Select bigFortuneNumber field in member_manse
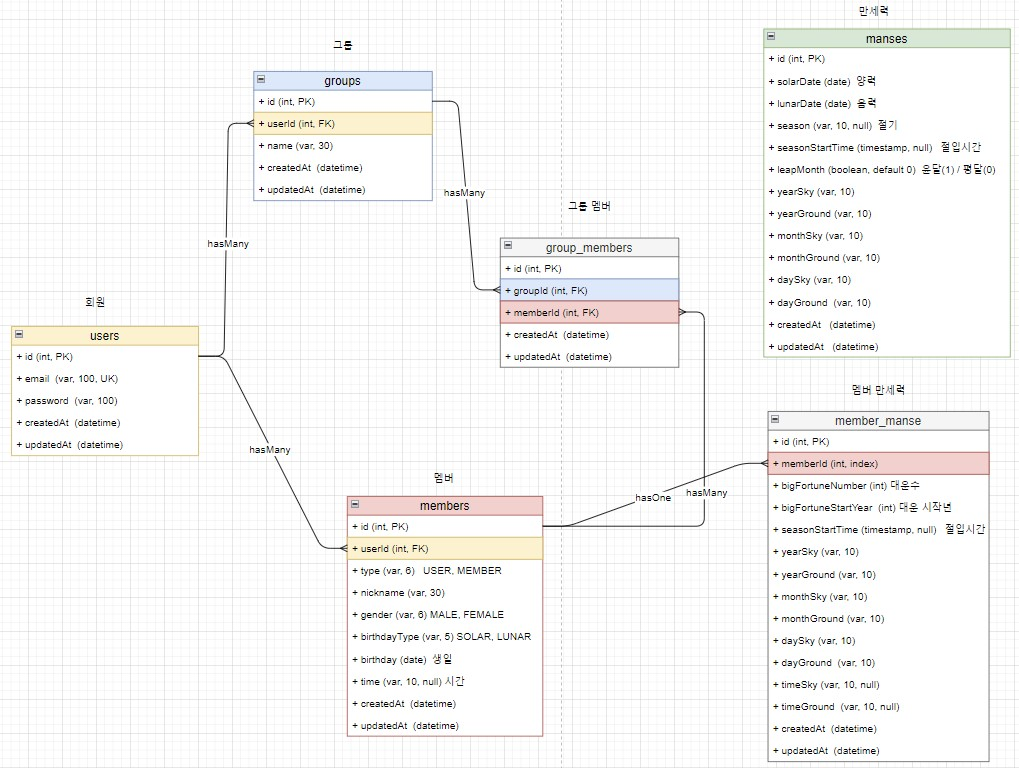The width and height of the screenshot is (1019, 768). [878, 485]
